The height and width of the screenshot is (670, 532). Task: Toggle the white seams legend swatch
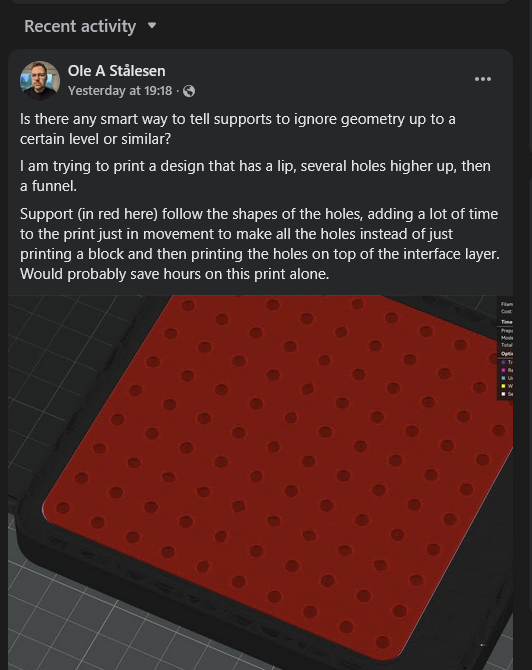pyautogui.click(x=503, y=394)
